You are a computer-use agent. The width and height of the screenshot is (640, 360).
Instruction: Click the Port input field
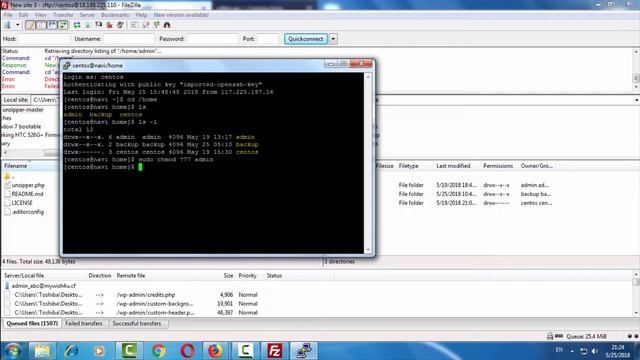[x=268, y=39]
